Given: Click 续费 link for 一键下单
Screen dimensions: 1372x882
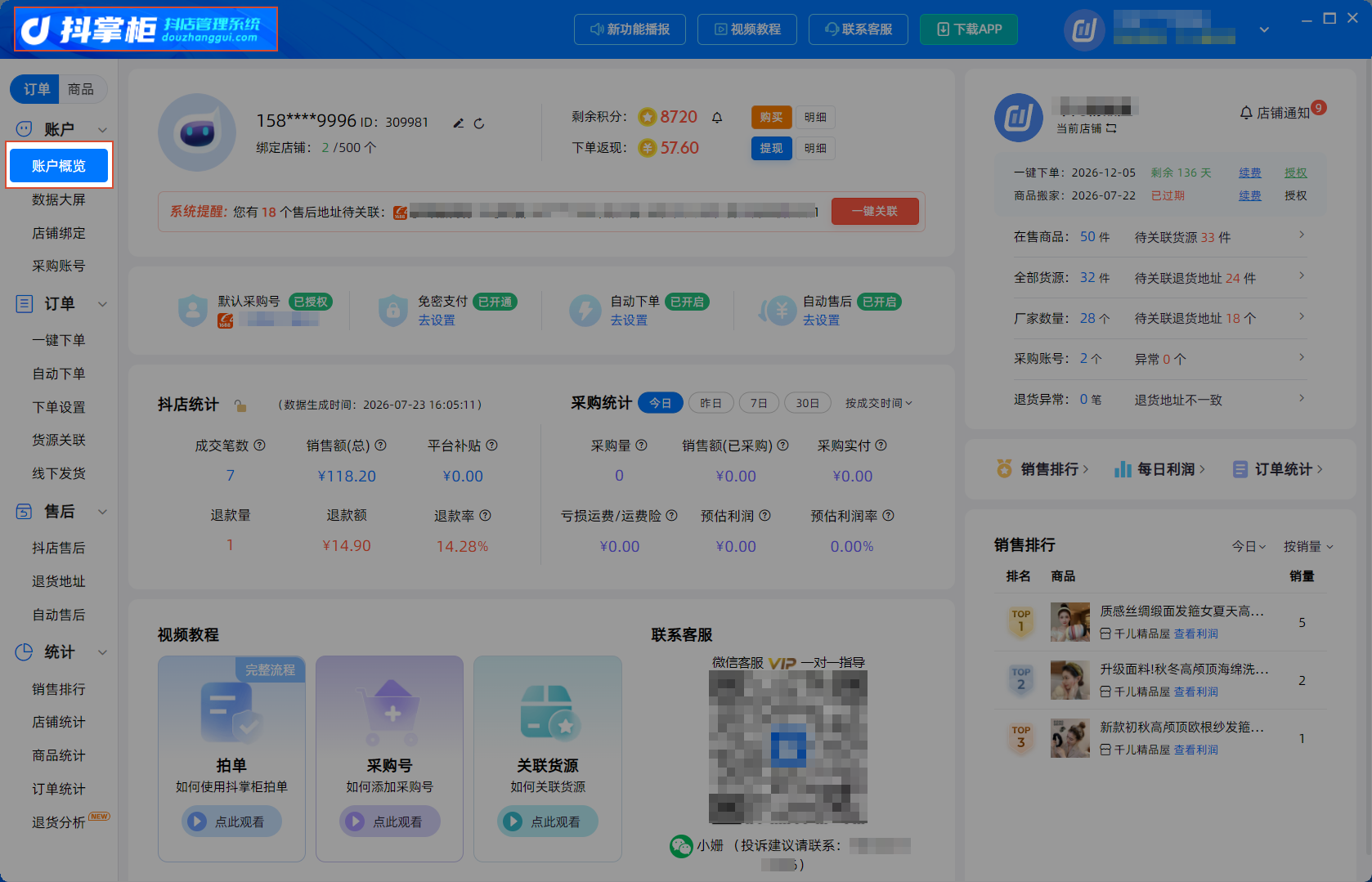Looking at the screenshot, I should [1249, 172].
